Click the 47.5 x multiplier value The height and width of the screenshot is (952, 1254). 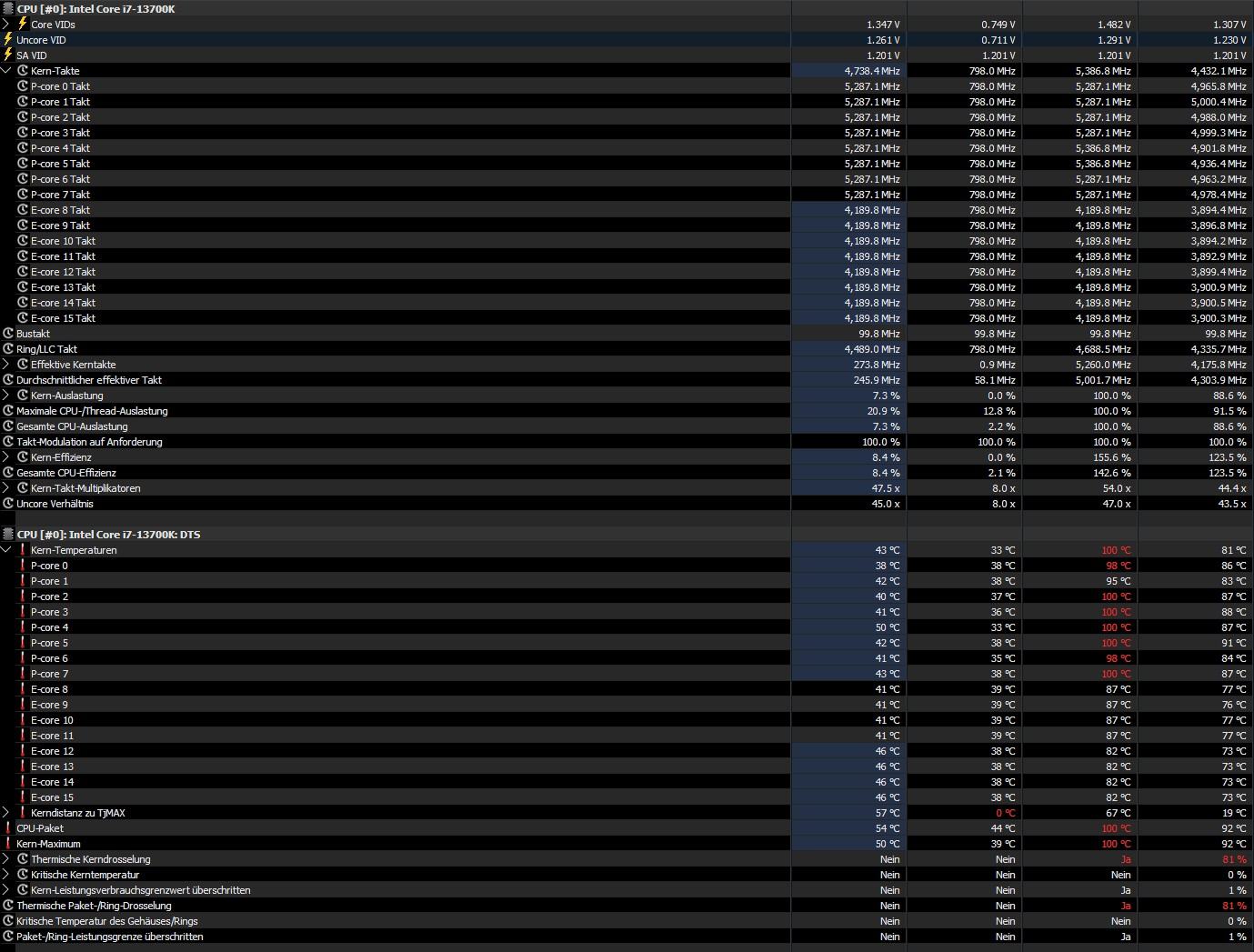pos(886,488)
